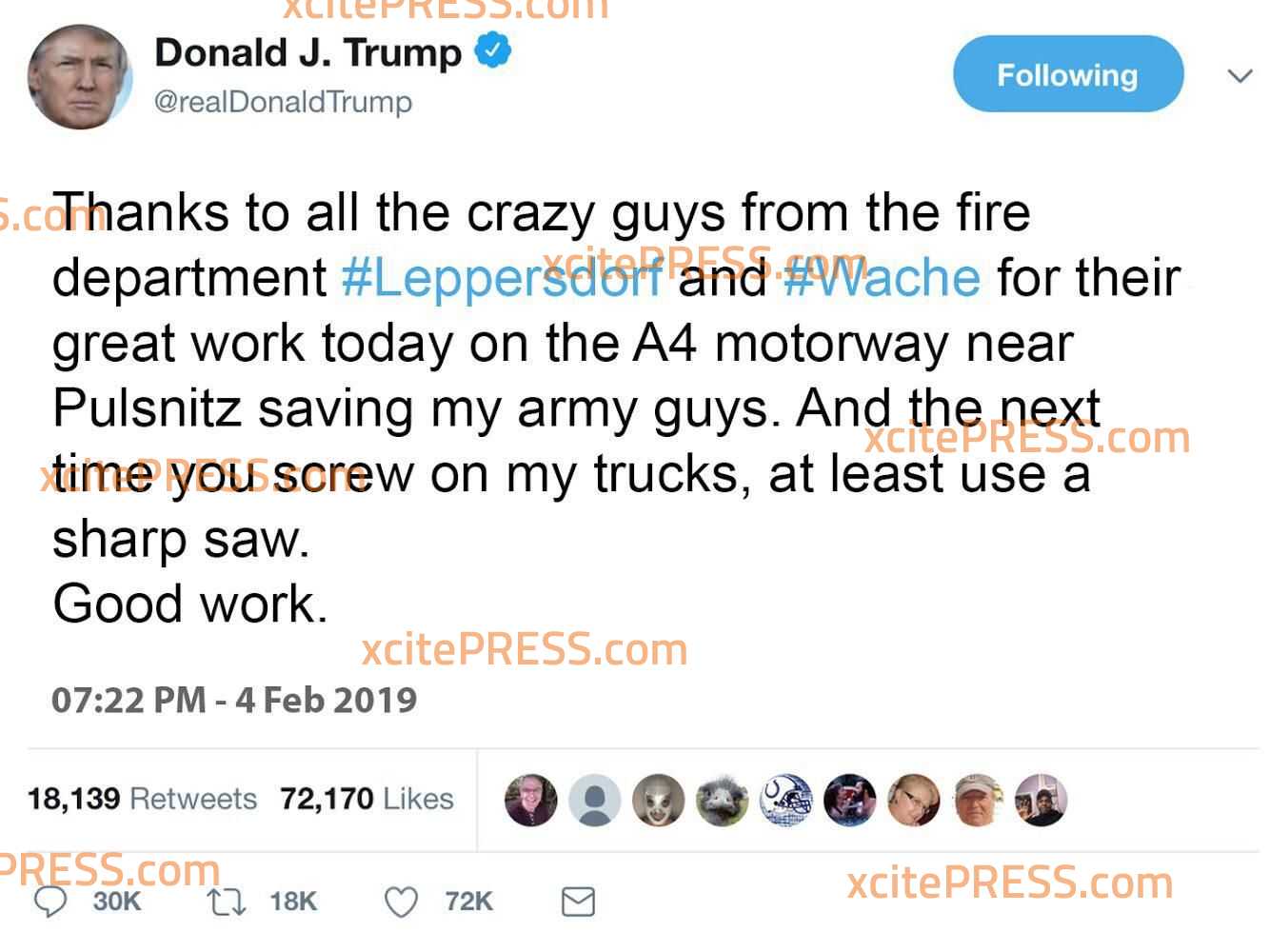The height and width of the screenshot is (952, 1270).
Task: Click the blue verified badge
Action: tap(493, 51)
